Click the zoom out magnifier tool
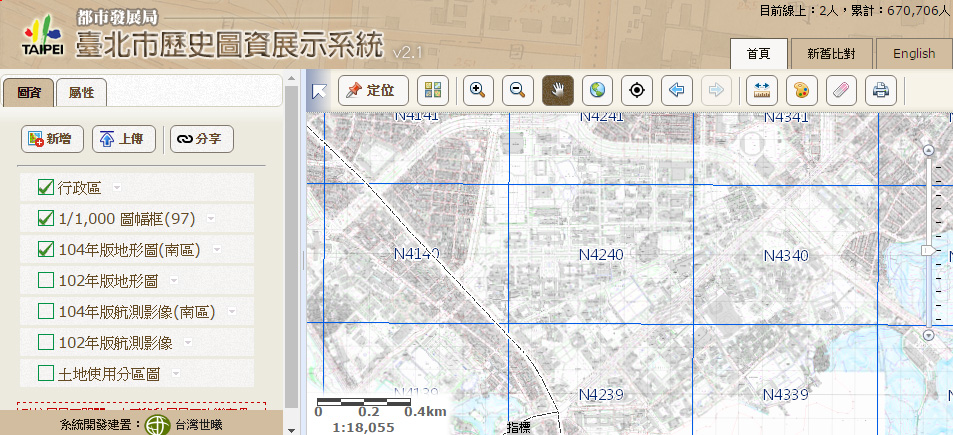This screenshot has width=953, height=435. (517, 91)
